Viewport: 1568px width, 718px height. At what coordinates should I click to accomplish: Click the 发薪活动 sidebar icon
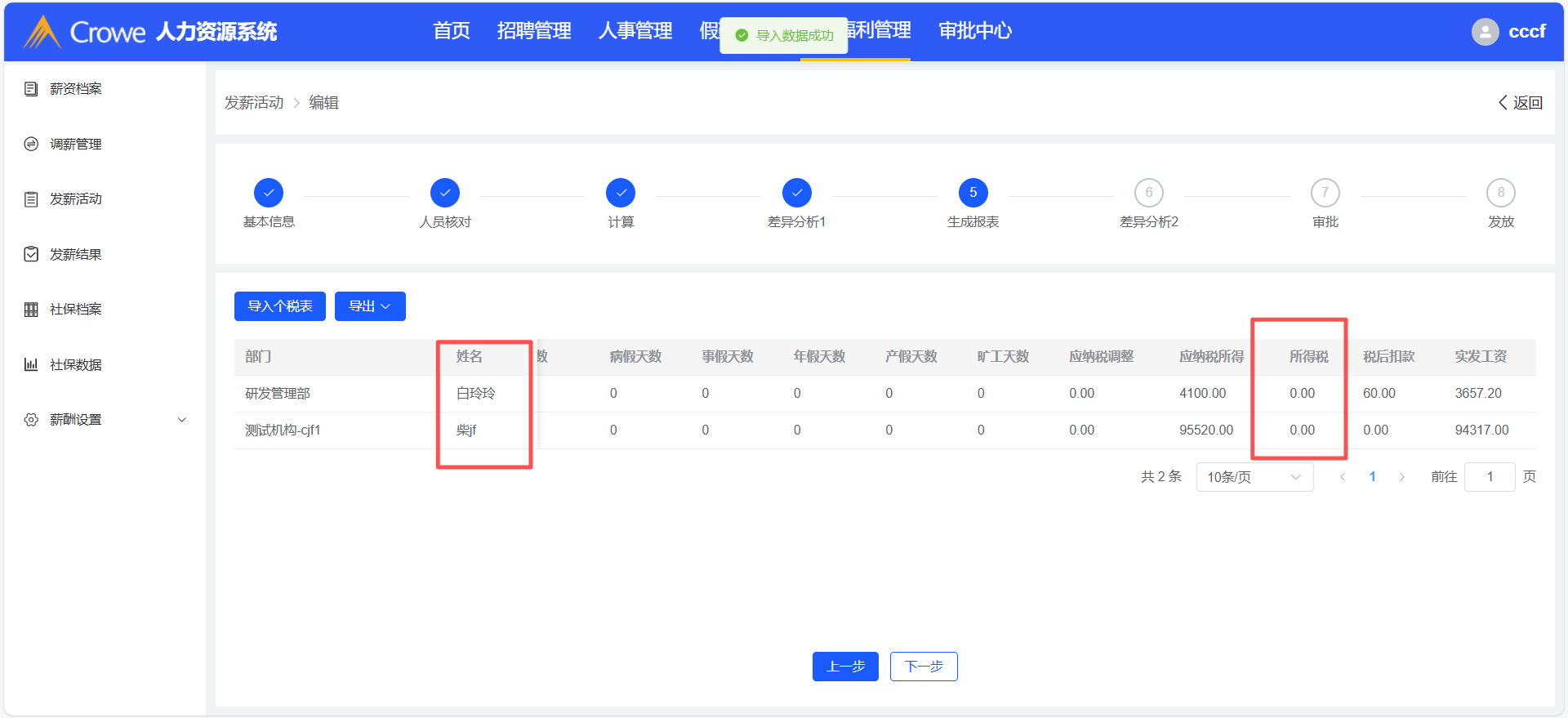31,199
